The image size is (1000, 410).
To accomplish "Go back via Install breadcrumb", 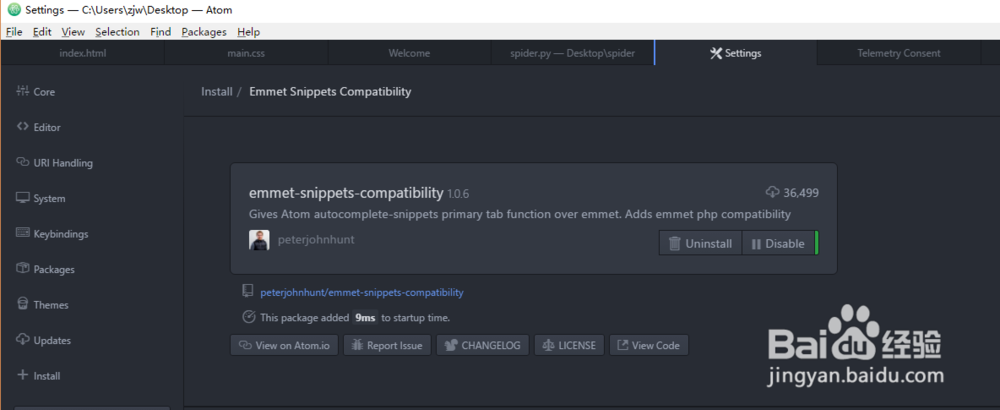I will [x=217, y=92].
